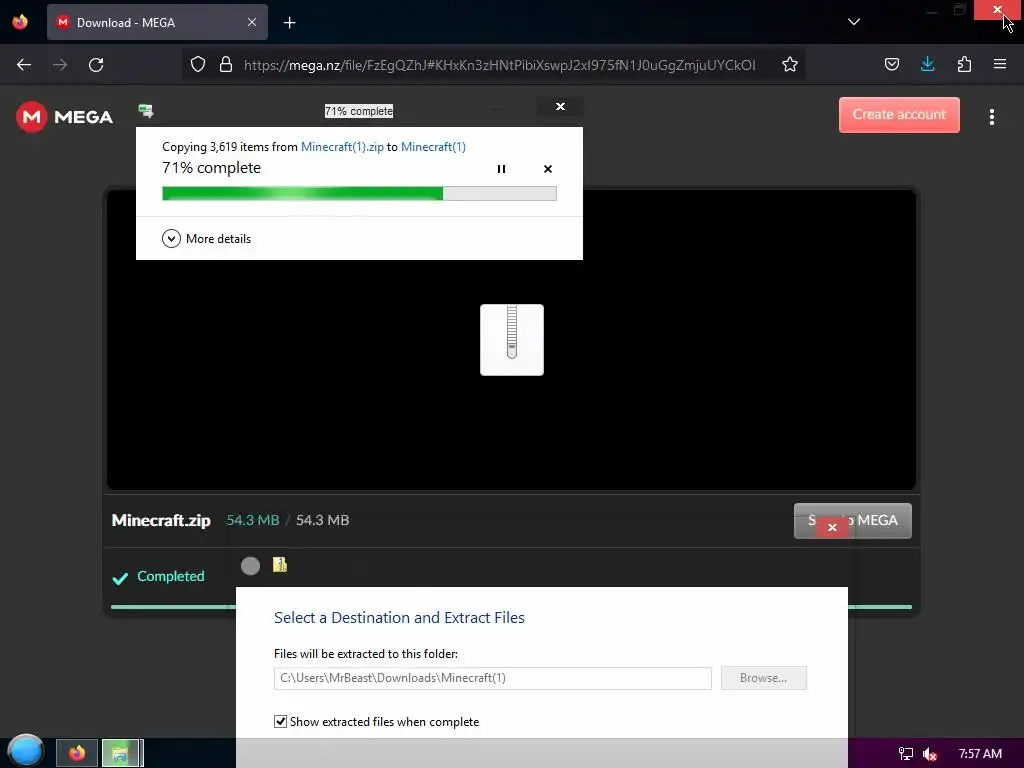Click the Firefox taskbar button
Screen dimensions: 1024x768
tap(77, 753)
